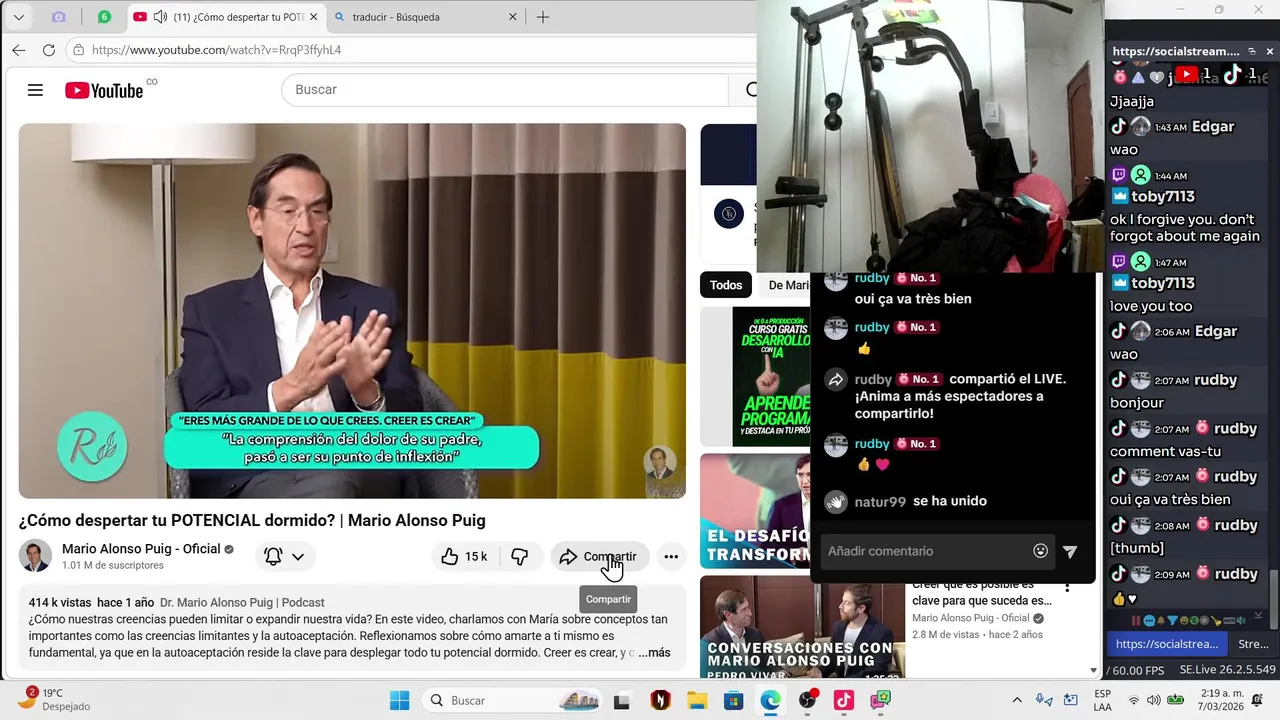Click the browser address bar URL
This screenshot has width=1280, height=720.
(x=216, y=49)
